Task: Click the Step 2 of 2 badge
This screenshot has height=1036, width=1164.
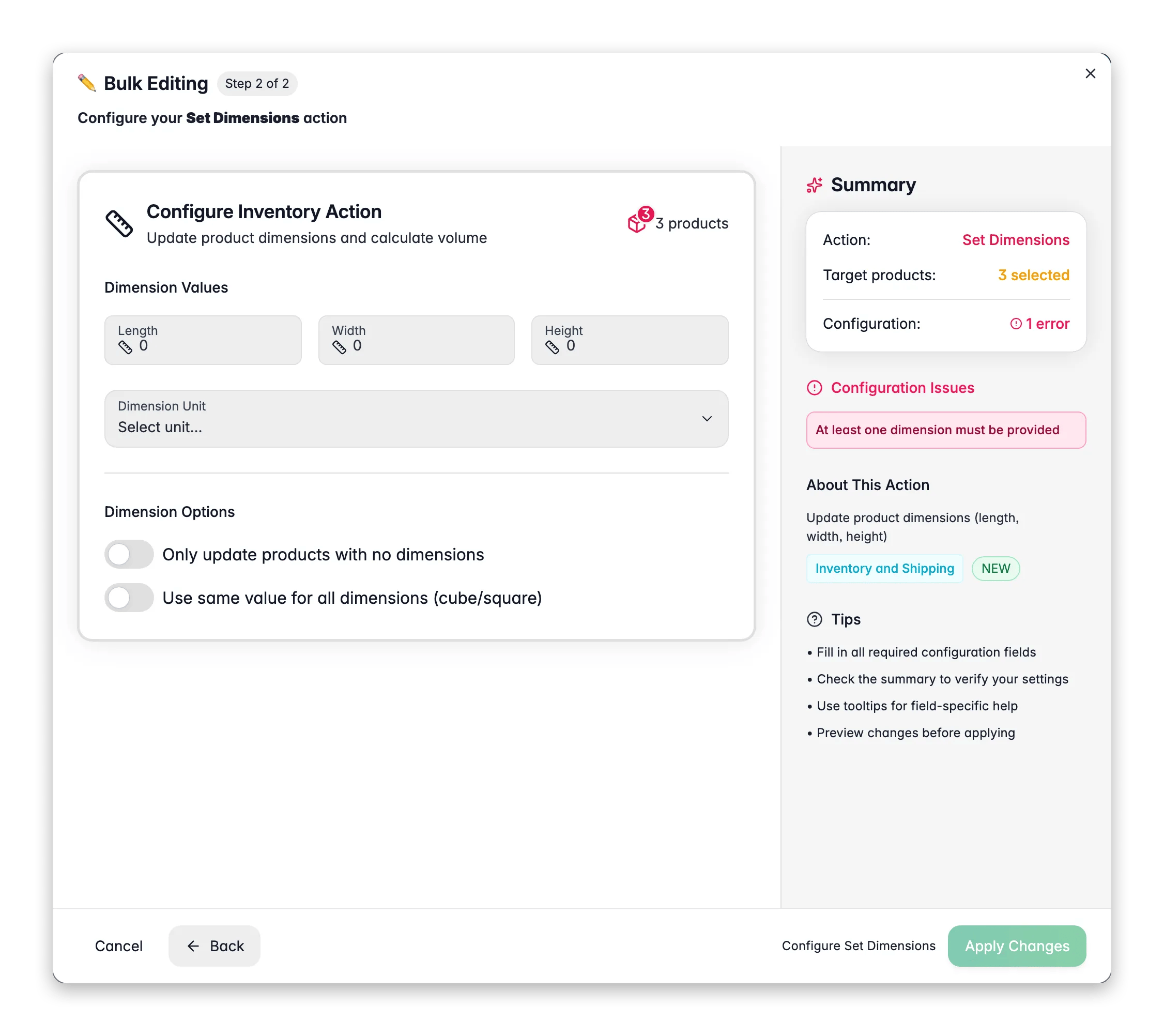Action: click(x=257, y=84)
